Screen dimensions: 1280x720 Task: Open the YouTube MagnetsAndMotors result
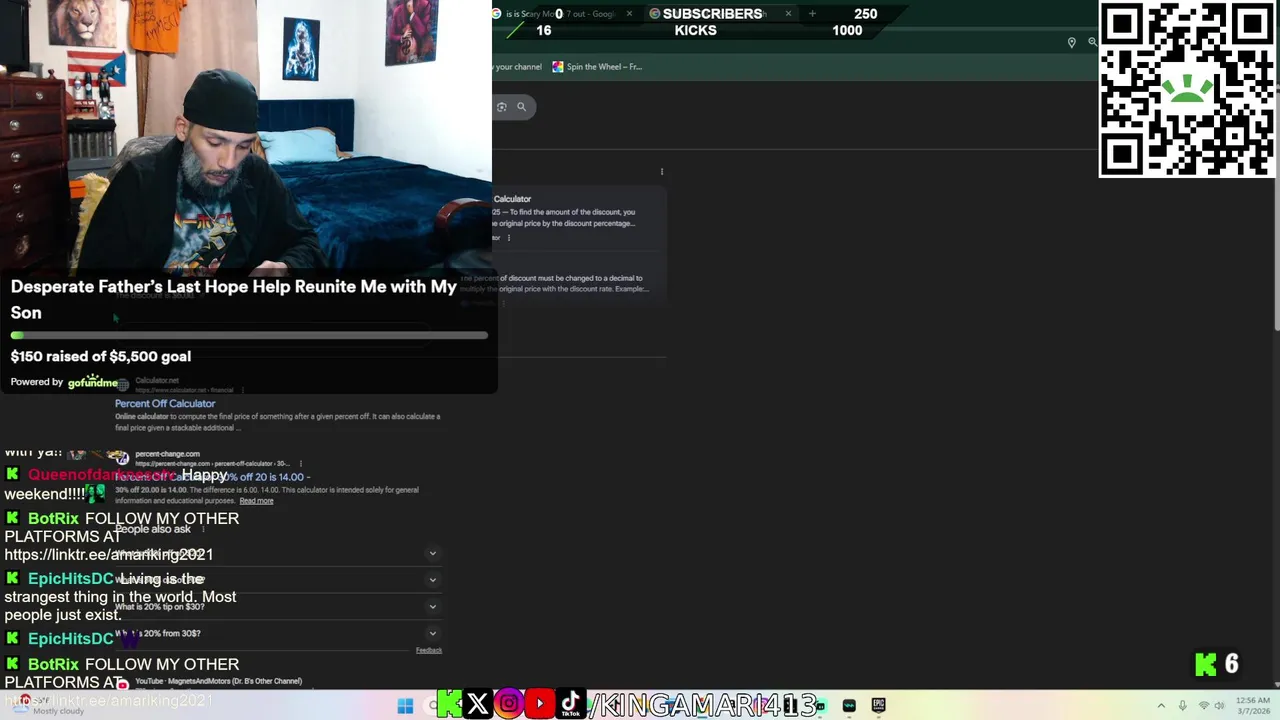pyautogui.click(x=218, y=681)
